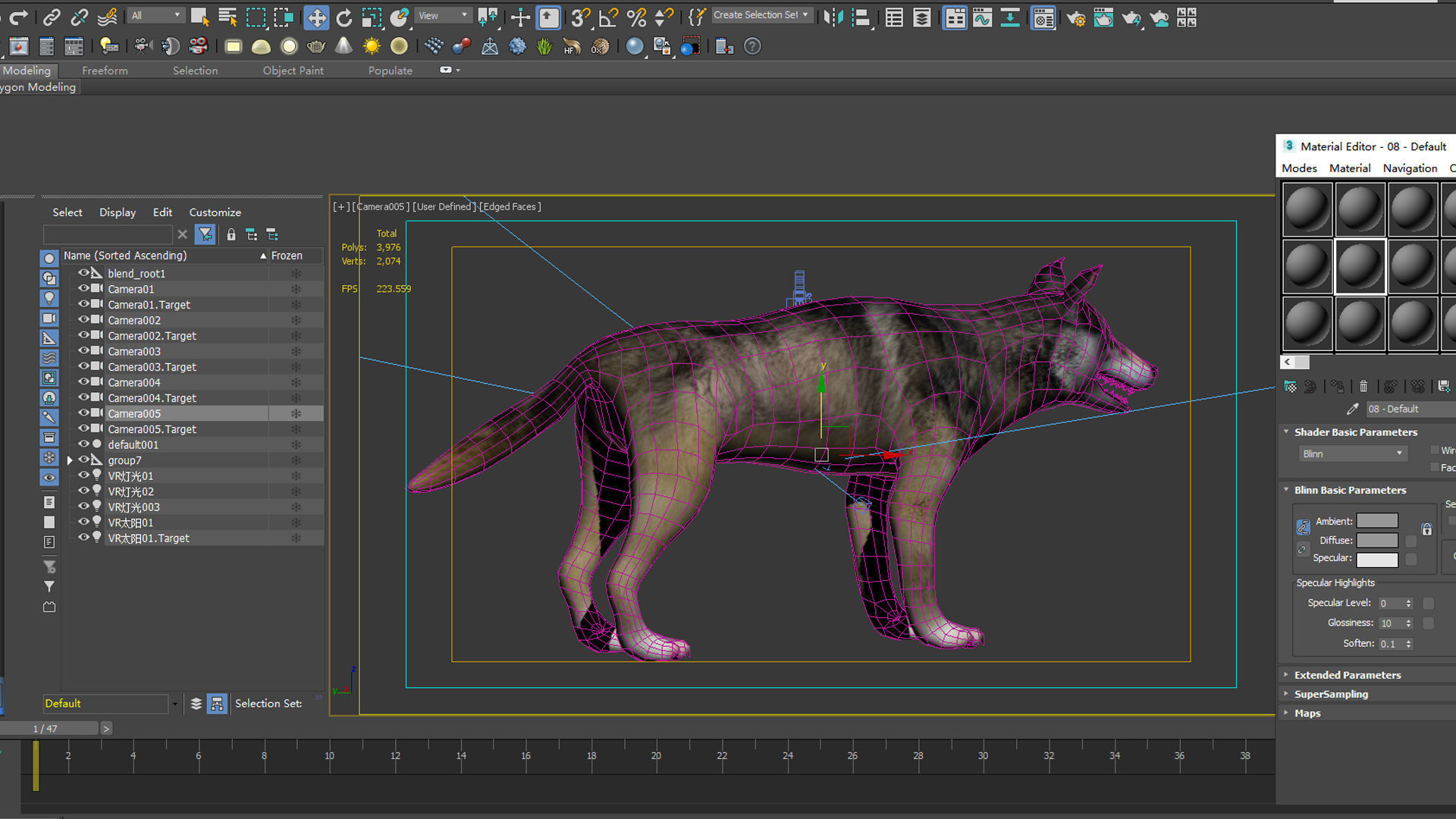Activate the Select and Rotate tool
Viewport: 1456px width, 819px height.
click(x=344, y=17)
